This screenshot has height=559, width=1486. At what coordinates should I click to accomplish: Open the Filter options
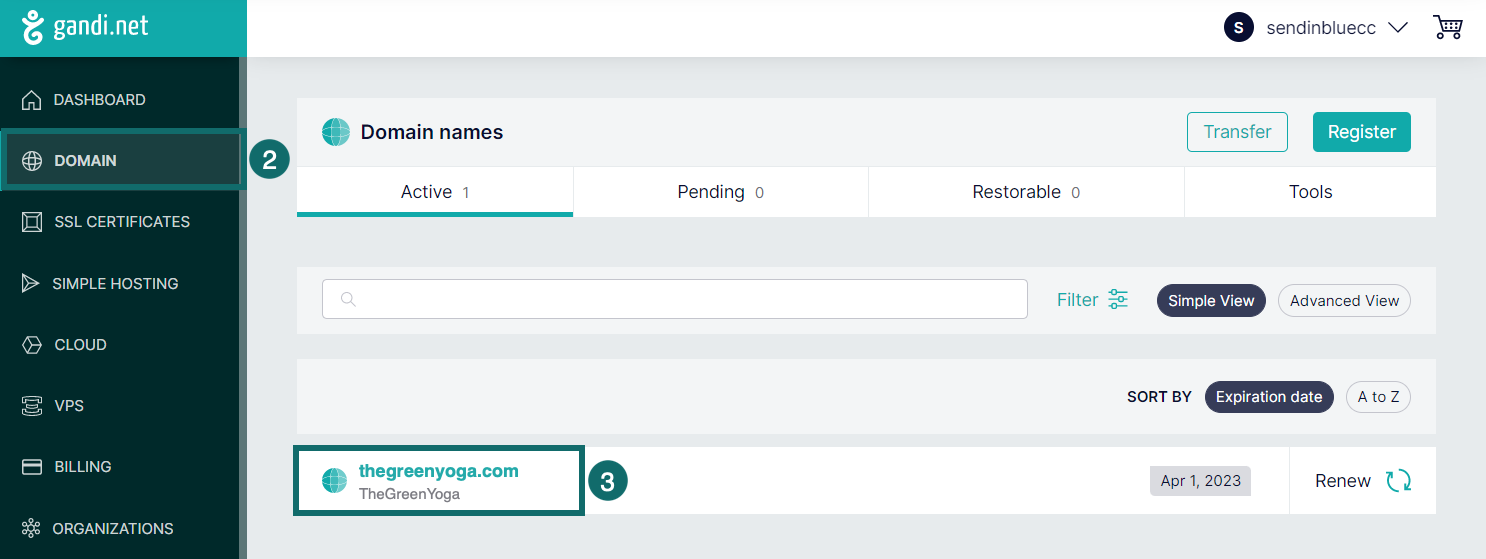(x=1092, y=300)
